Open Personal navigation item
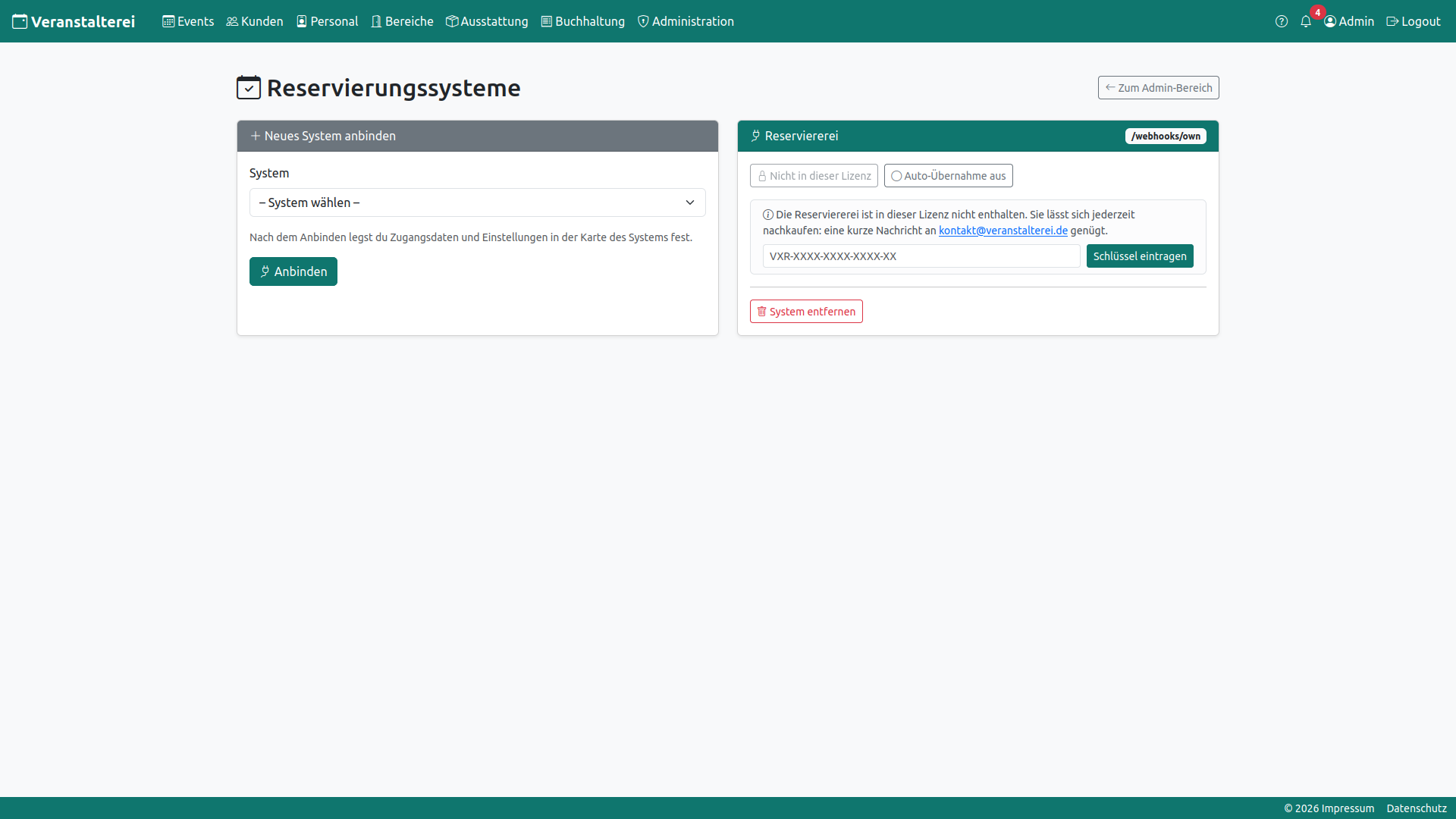The image size is (1456, 819). coord(327,21)
